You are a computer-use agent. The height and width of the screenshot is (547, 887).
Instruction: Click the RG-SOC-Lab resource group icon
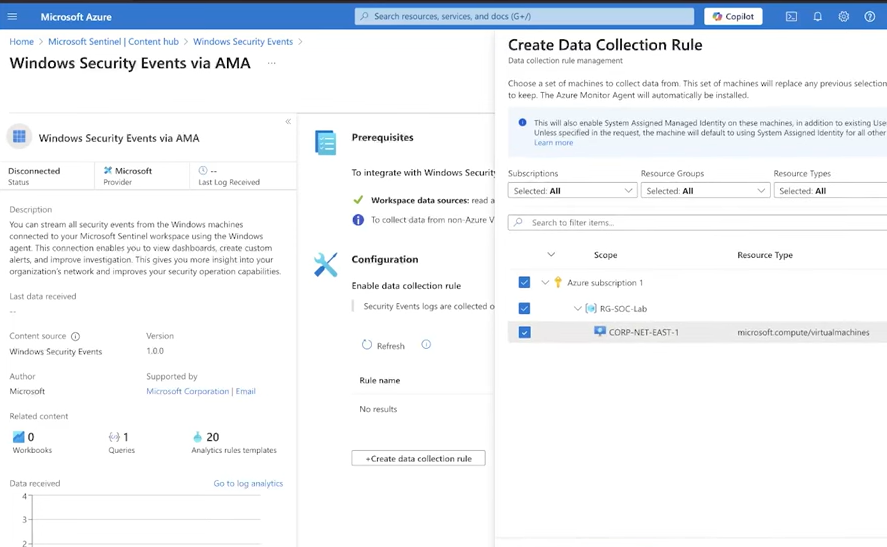point(591,308)
